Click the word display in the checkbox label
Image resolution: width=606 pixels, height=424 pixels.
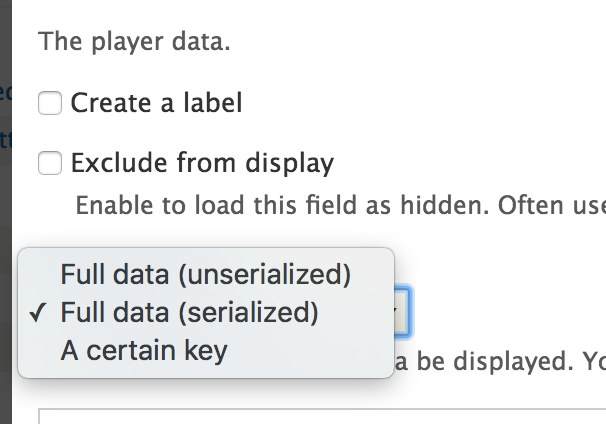[288, 163]
